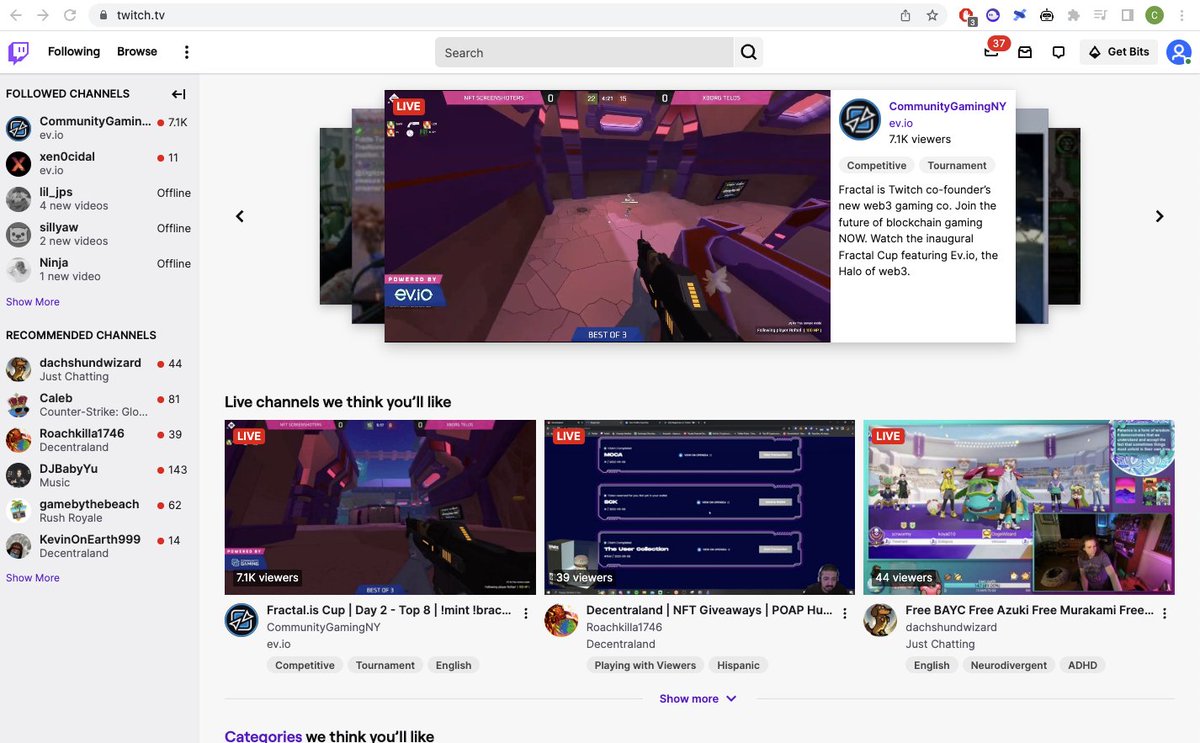The height and width of the screenshot is (743, 1200).
Task: Click CommunityGamingNY avatar in carousel info
Action: [x=859, y=119]
